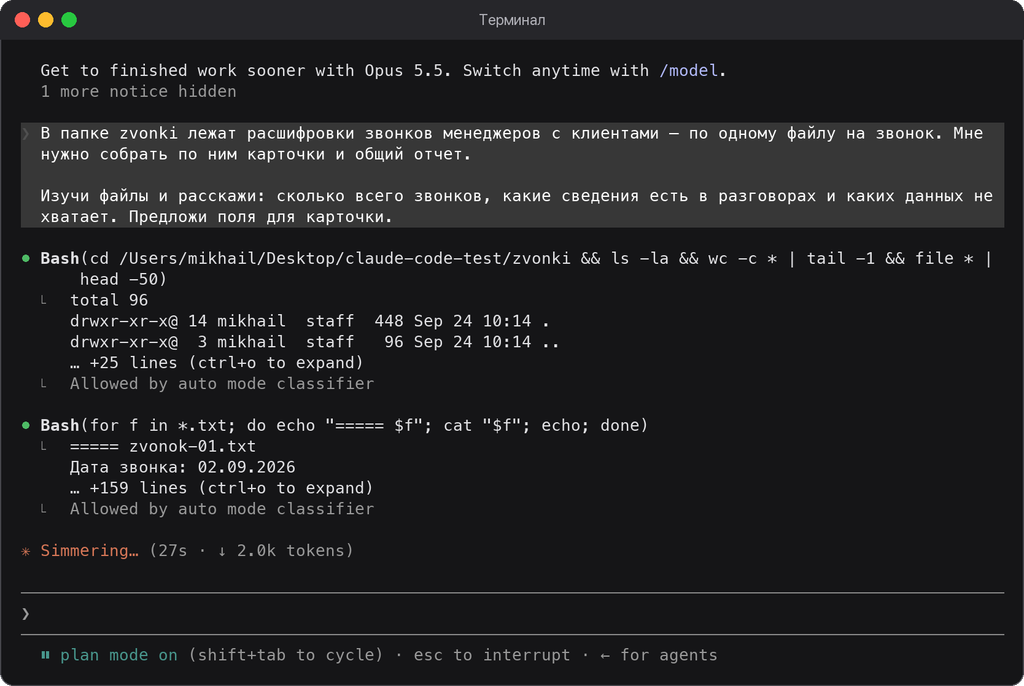
Task: Click the "(shift+tab to cycle)" hint
Action: pyautogui.click(x=285, y=655)
